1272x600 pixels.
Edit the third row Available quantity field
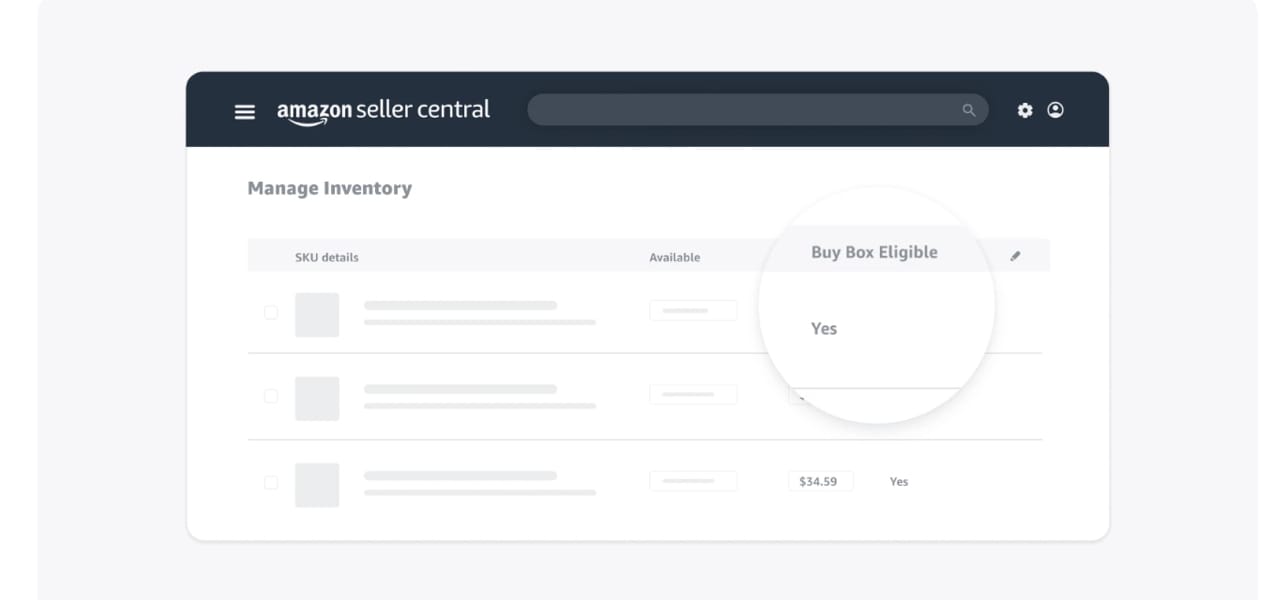tap(693, 481)
